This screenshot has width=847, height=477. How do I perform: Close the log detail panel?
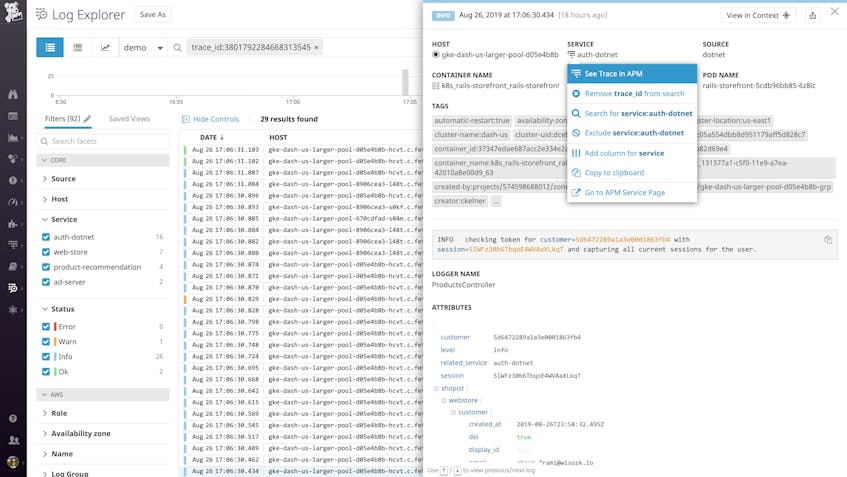point(835,11)
